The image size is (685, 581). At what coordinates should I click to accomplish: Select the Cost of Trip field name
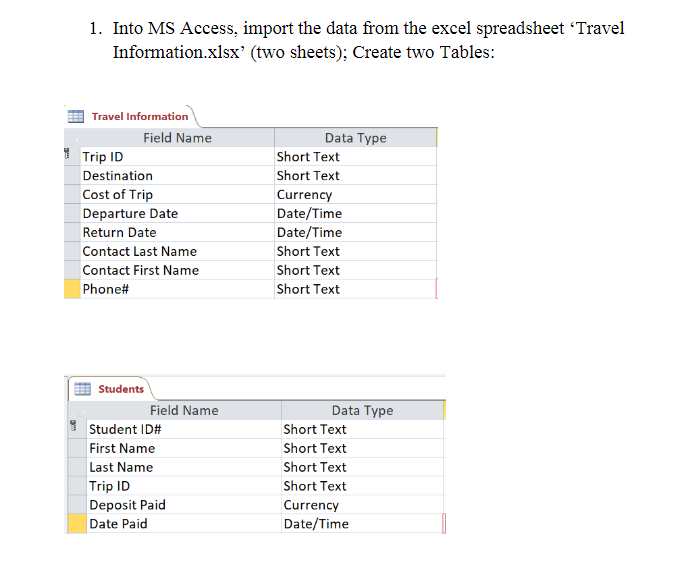177,194
